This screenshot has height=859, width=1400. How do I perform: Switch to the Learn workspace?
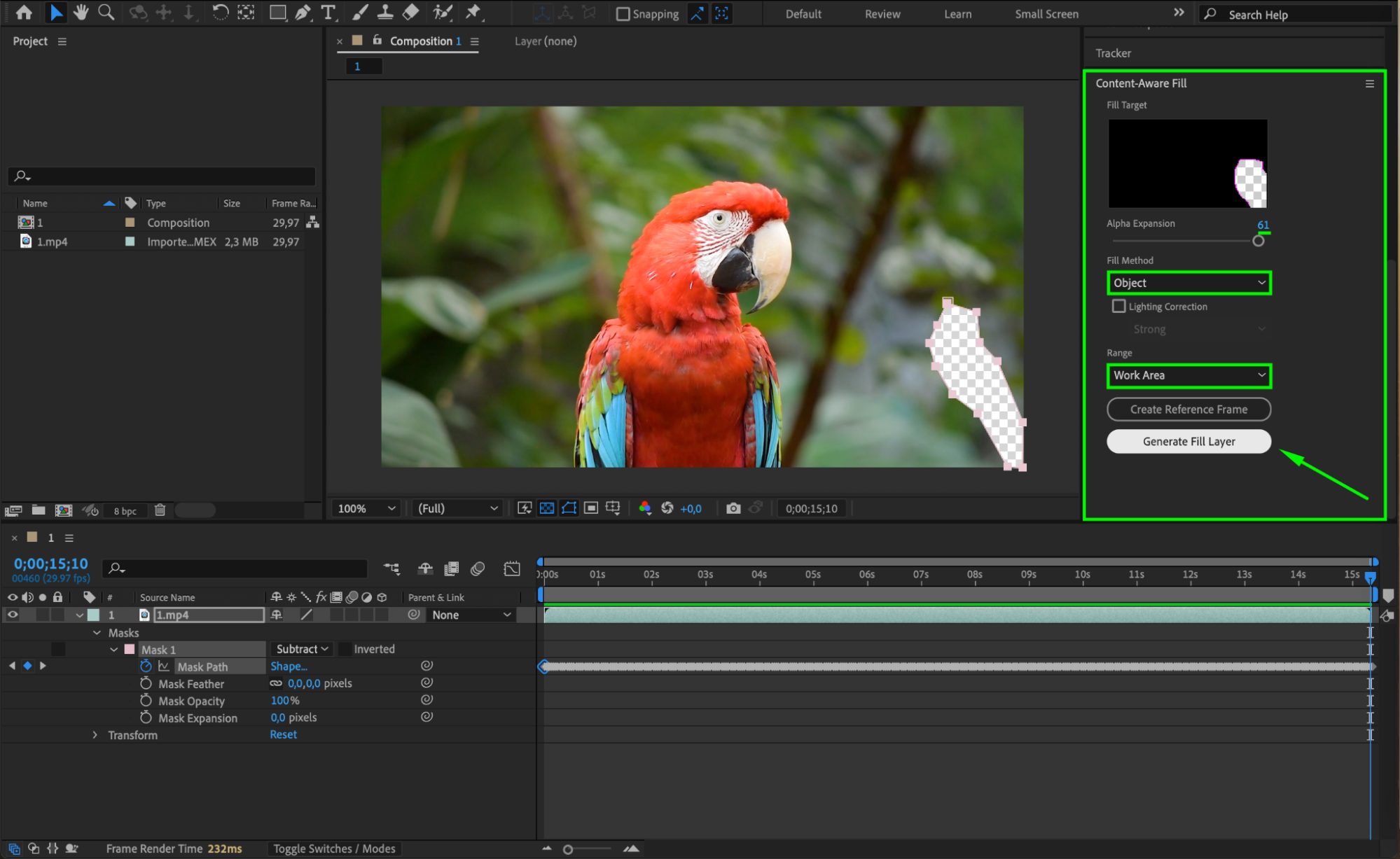point(957,14)
